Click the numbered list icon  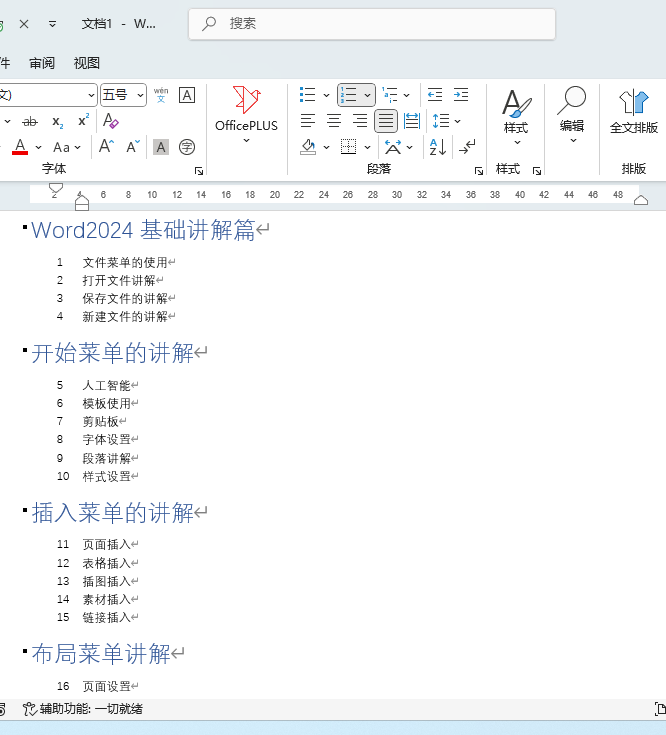[349, 95]
